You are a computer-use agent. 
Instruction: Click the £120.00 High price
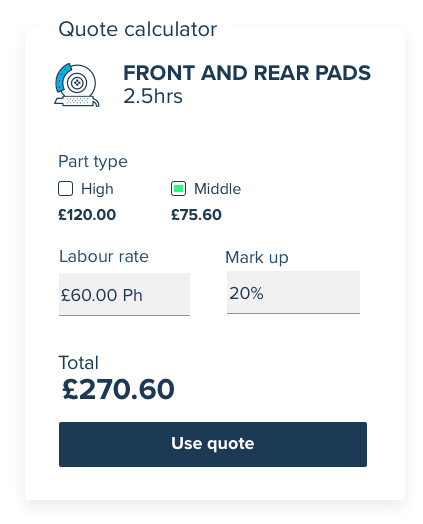(x=87, y=215)
